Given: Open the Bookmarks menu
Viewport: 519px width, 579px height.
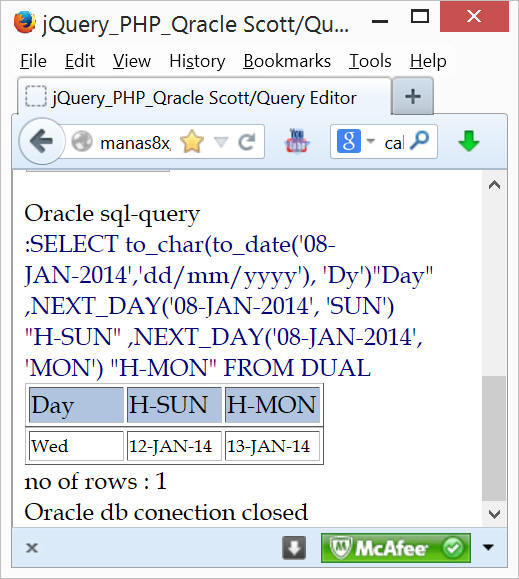Looking at the screenshot, I should click(287, 61).
